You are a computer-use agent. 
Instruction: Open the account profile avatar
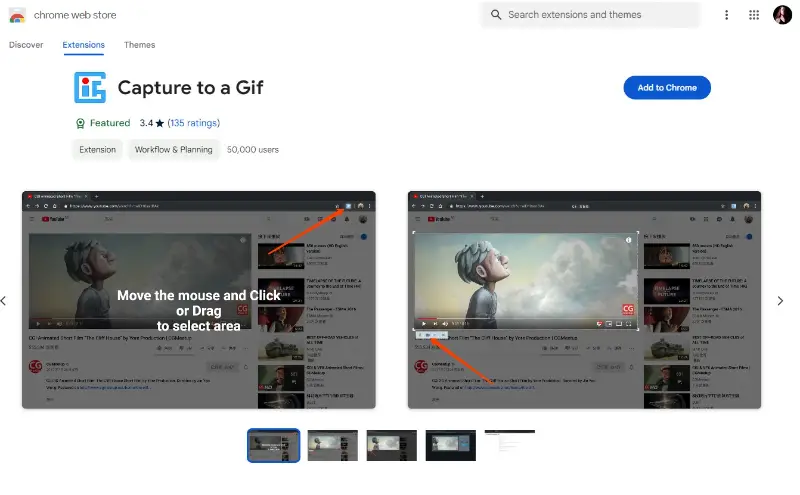point(782,15)
